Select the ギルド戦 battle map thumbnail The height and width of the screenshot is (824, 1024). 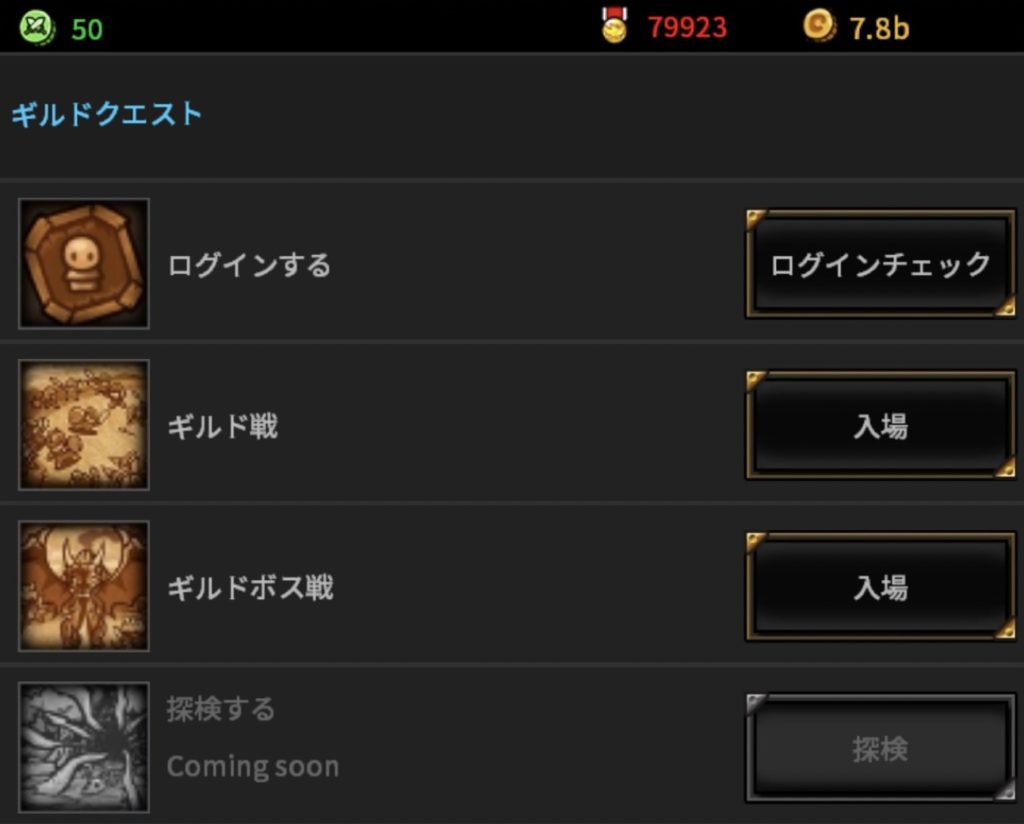pos(84,424)
